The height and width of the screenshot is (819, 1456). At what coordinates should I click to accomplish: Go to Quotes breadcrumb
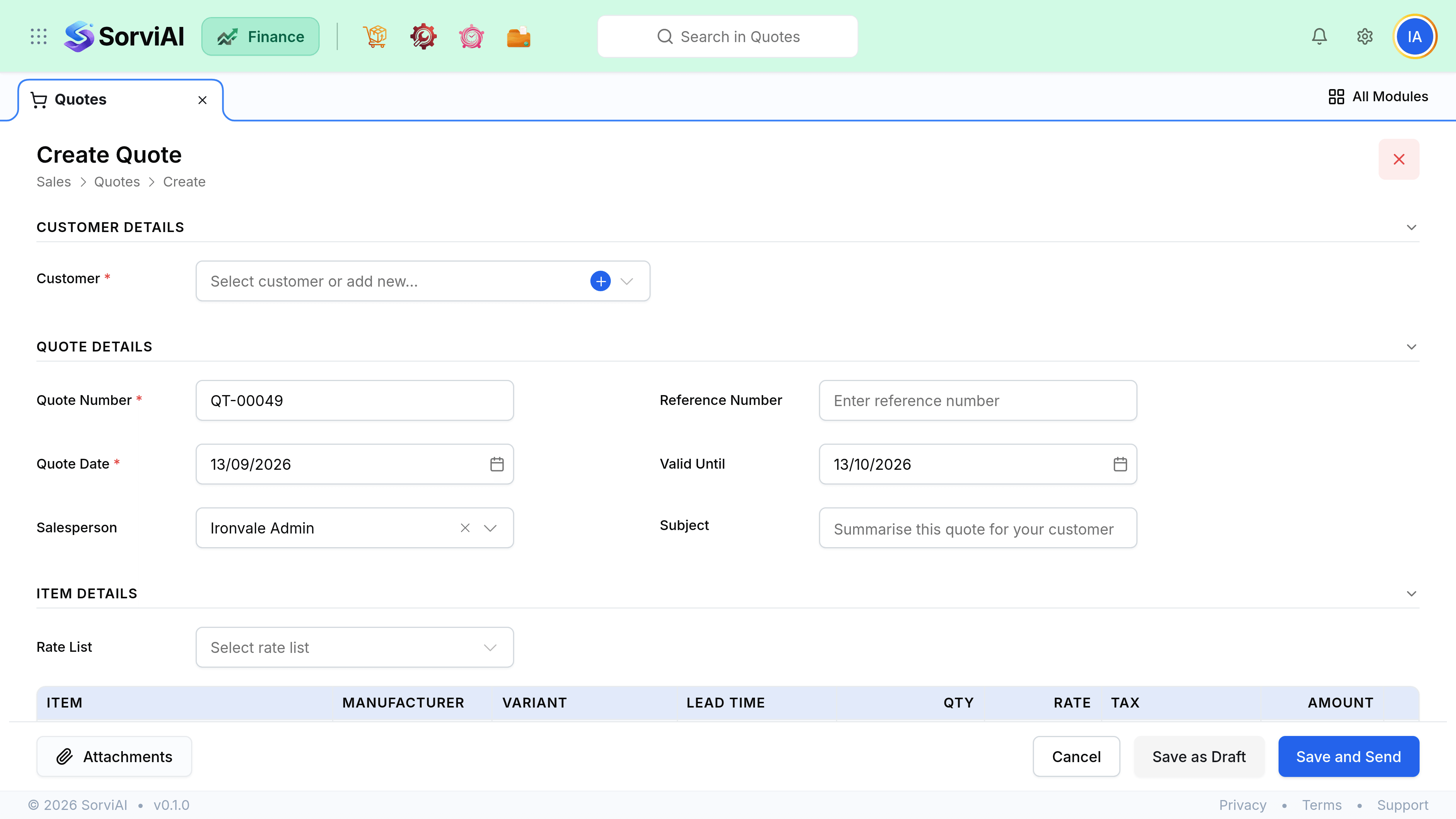pos(117,182)
